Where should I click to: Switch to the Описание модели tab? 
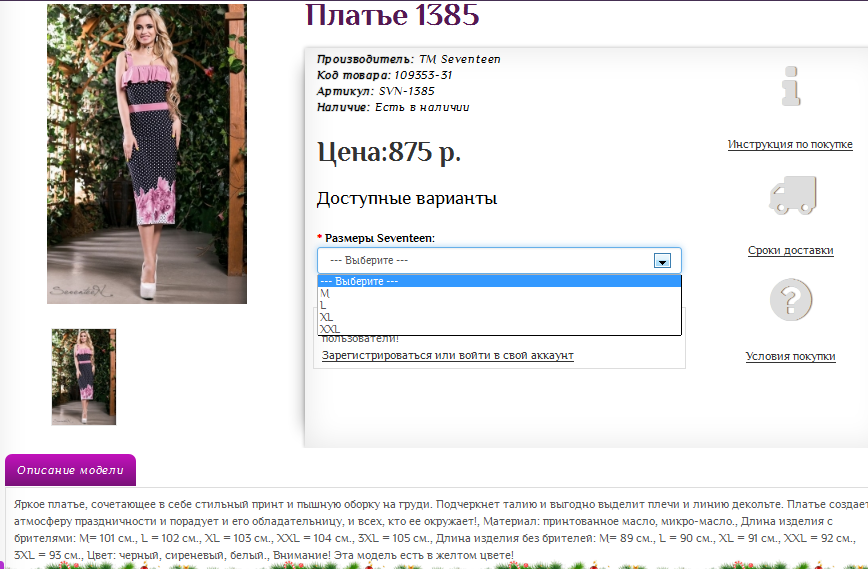pyautogui.click(x=70, y=470)
